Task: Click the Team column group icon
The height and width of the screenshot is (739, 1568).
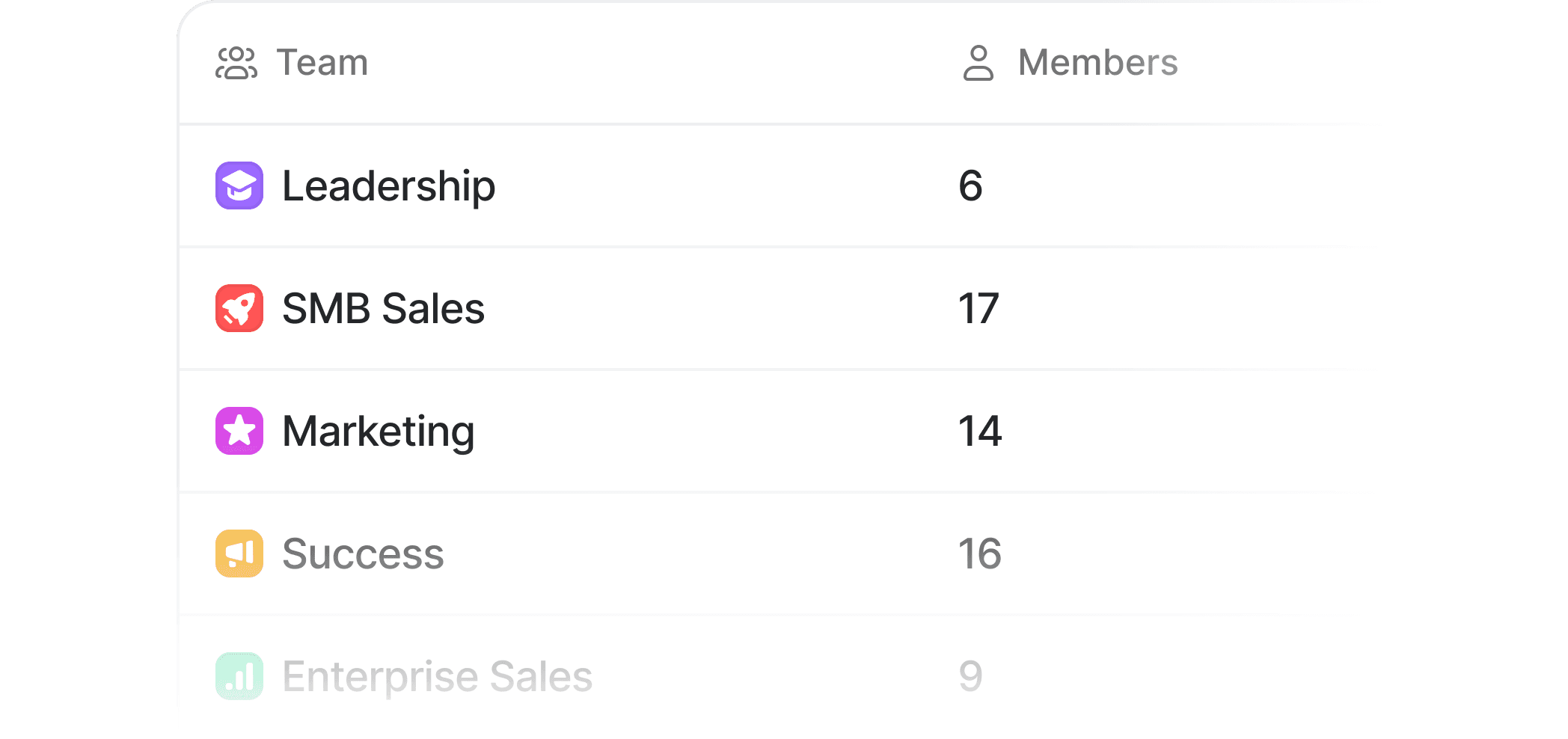Action: pyautogui.click(x=236, y=63)
